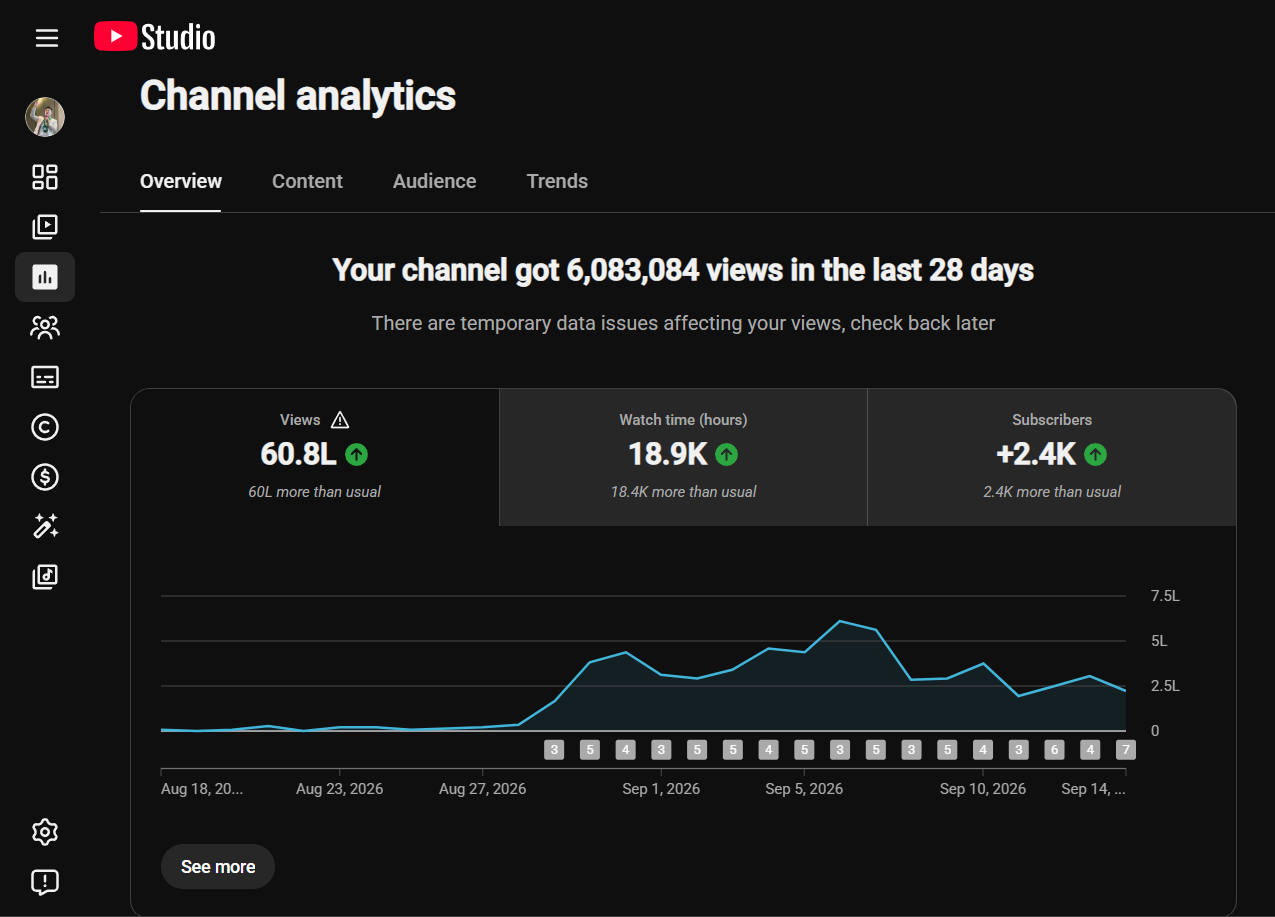Go to the Dashboard sidebar icon
Viewport: 1275px width, 917px height.
click(x=45, y=177)
